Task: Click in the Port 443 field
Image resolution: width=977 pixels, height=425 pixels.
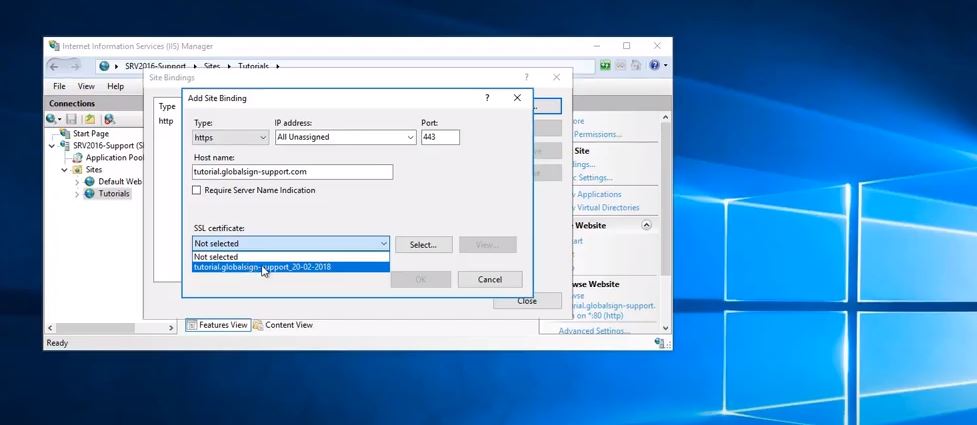Action: tap(441, 137)
